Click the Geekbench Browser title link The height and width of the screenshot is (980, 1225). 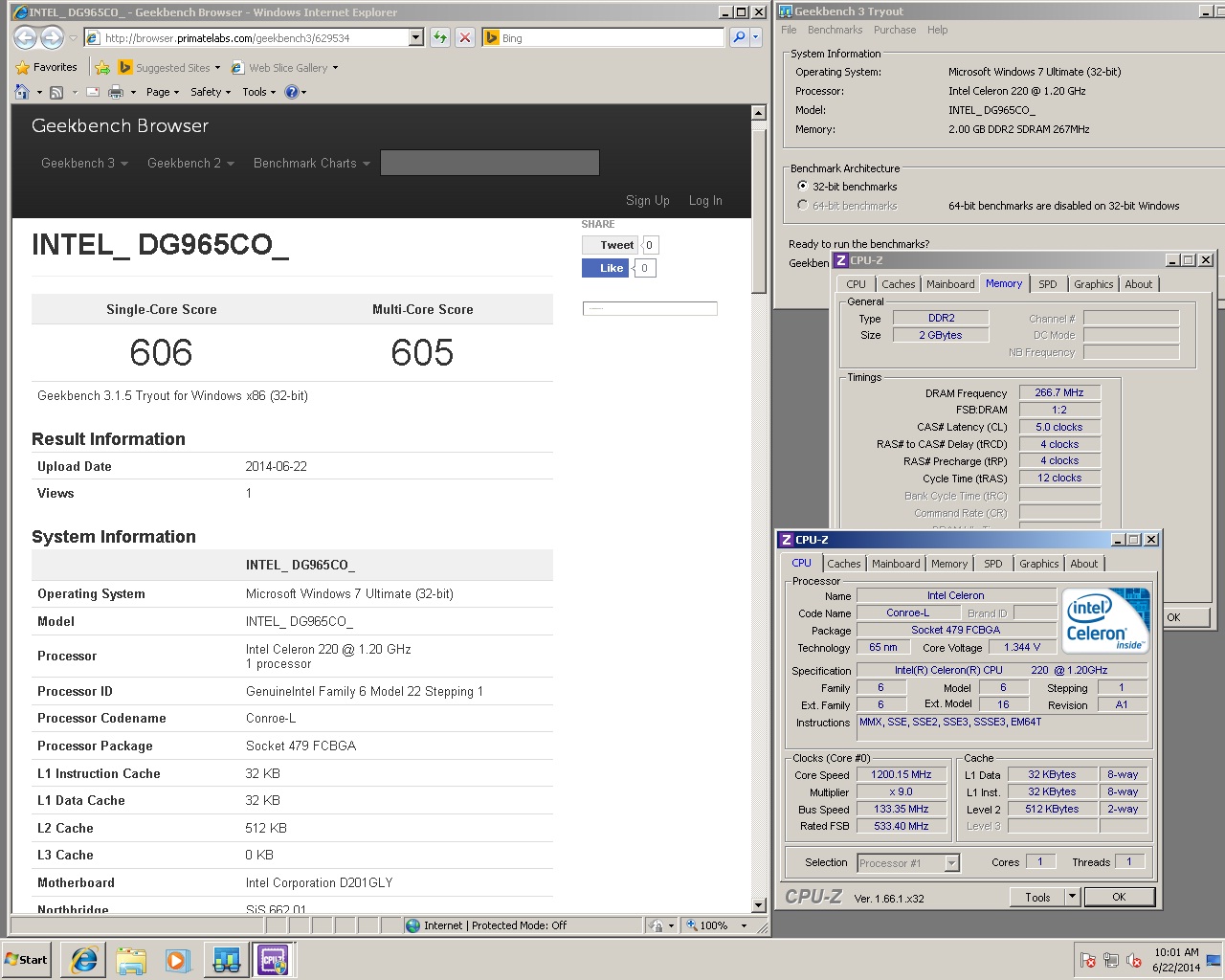click(x=120, y=125)
